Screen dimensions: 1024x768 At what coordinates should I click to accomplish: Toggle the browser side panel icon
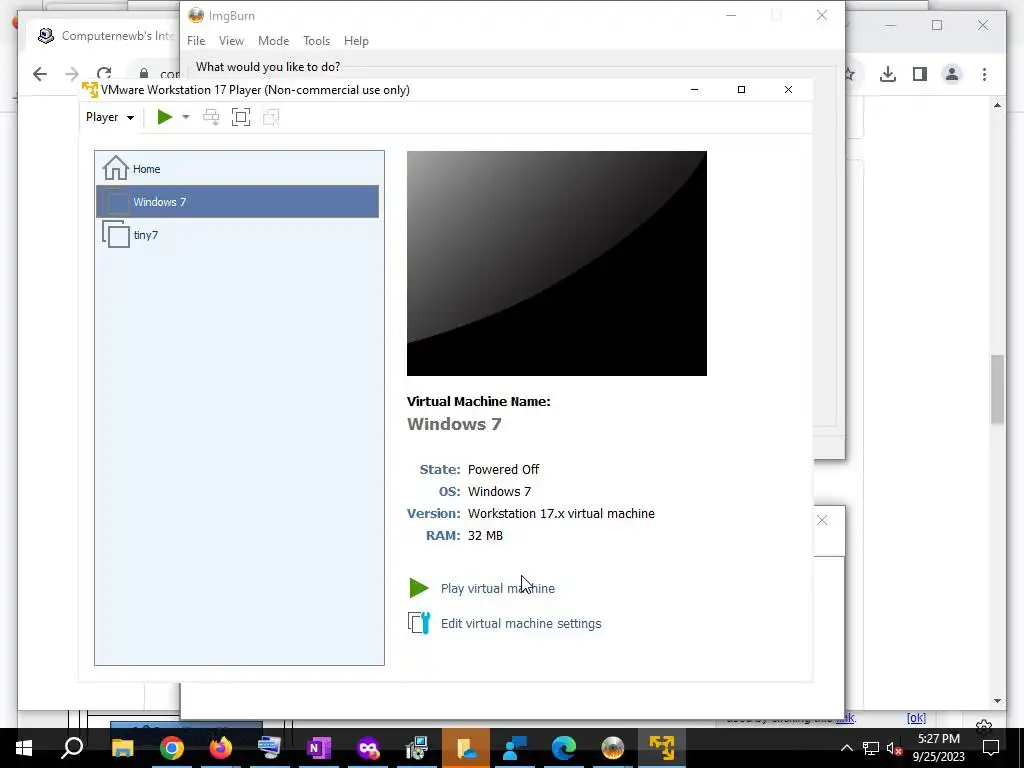[x=920, y=74]
